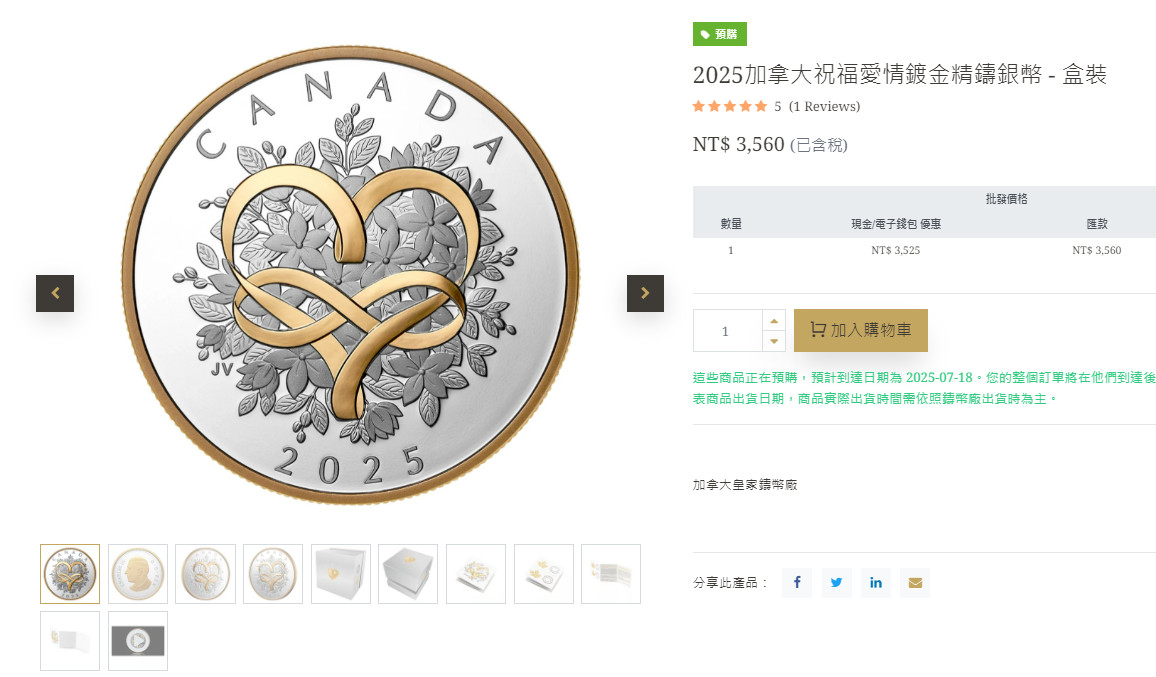Share product on Facebook
The width and height of the screenshot is (1156, 677).
click(797, 583)
